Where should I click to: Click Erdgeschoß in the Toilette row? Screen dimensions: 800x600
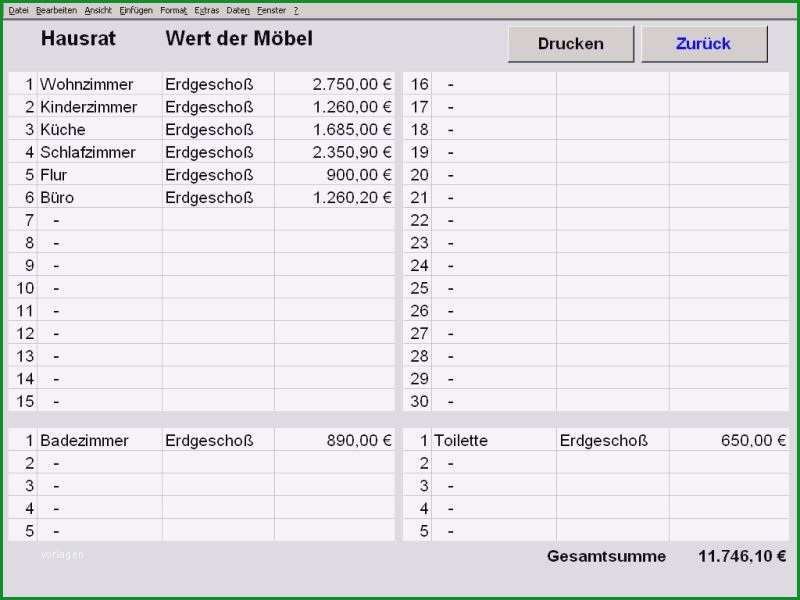click(604, 440)
